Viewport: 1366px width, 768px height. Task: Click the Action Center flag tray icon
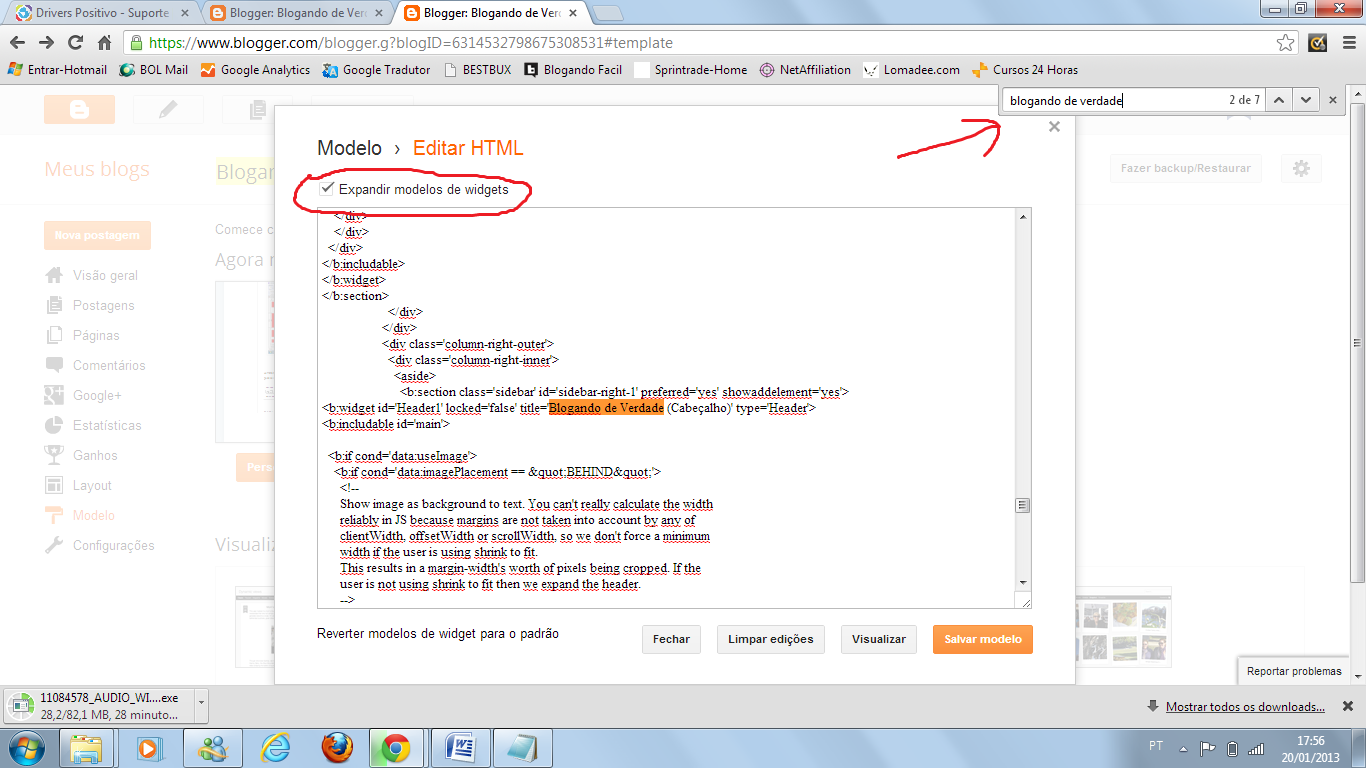pyautogui.click(x=1208, y=747)
